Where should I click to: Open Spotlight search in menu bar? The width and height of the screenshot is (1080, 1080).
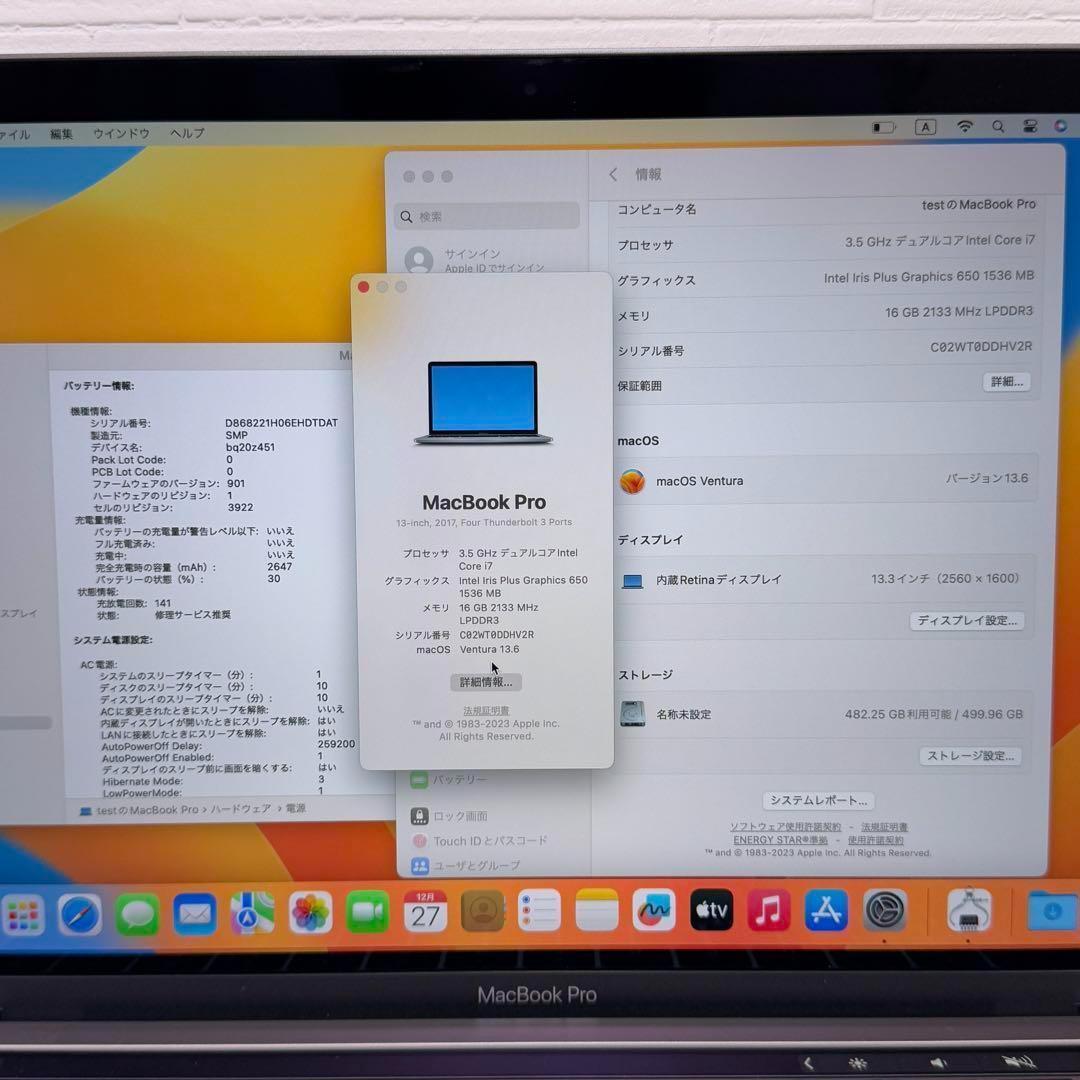point(997,126)
